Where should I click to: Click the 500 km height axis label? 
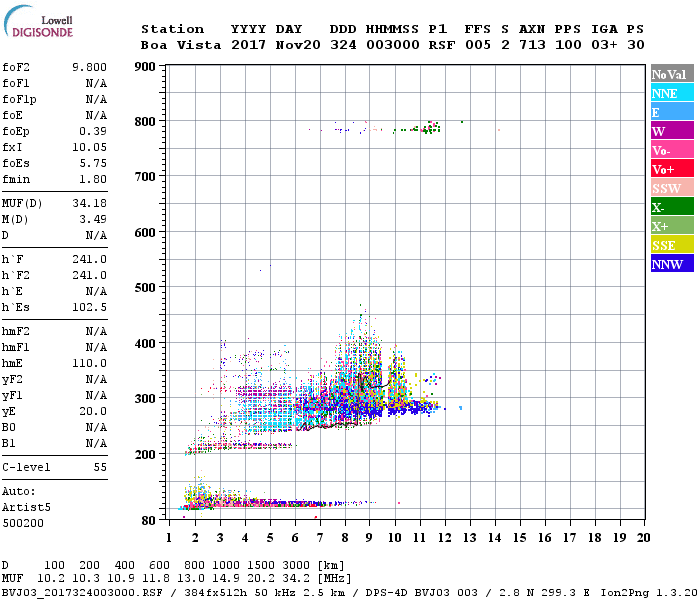click(145, 288)
